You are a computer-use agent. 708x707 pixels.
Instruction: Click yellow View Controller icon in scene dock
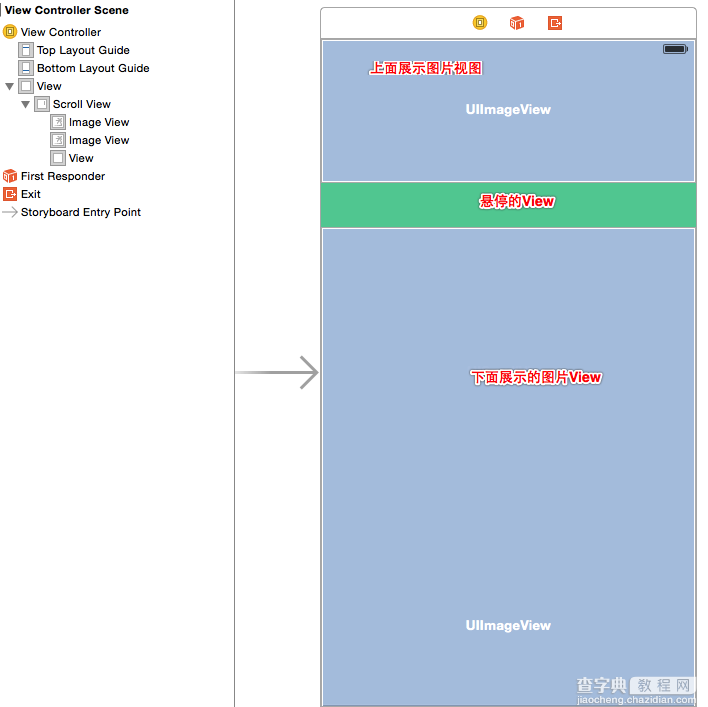pos(480,23)
